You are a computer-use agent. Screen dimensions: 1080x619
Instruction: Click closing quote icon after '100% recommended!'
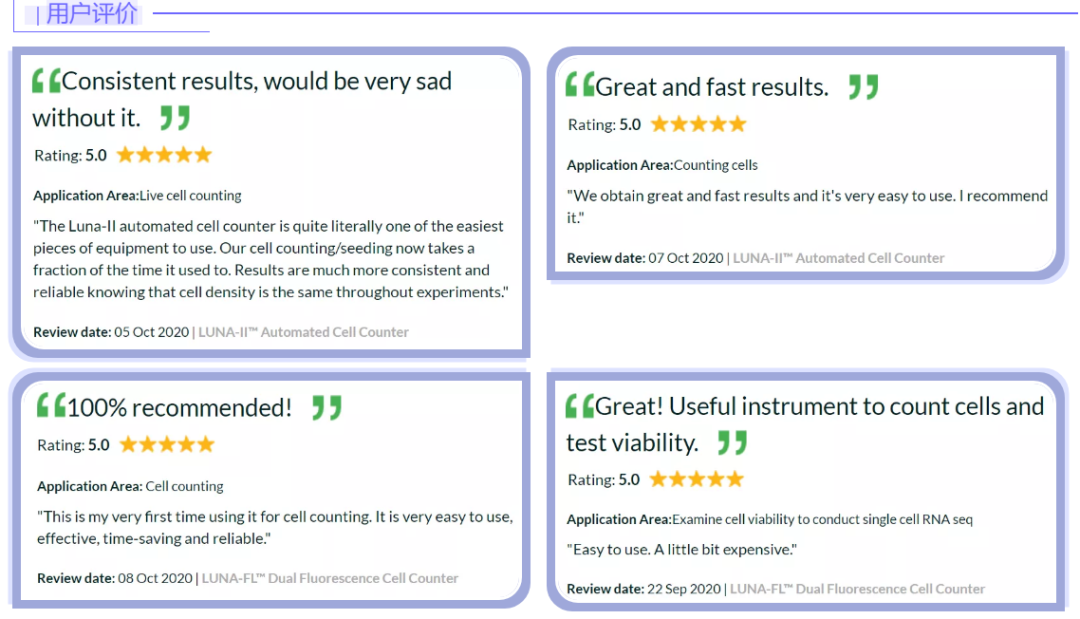tap(326, 408)
